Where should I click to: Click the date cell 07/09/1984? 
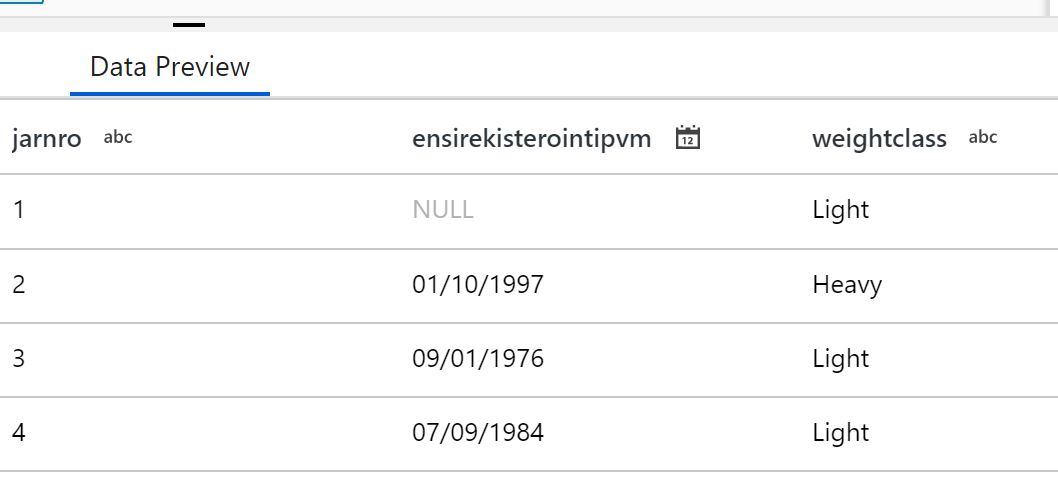coord(478,433)
